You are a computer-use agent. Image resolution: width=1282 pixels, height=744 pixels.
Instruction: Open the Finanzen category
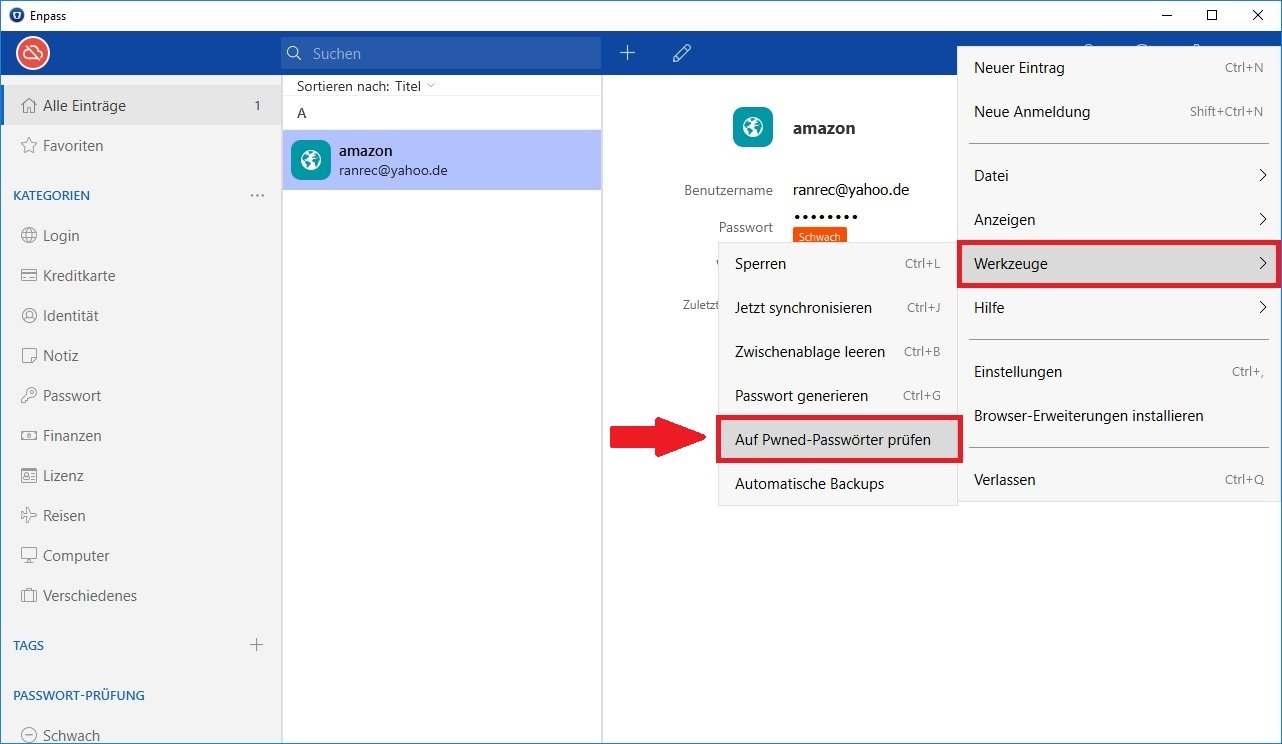tap(141, 435)
